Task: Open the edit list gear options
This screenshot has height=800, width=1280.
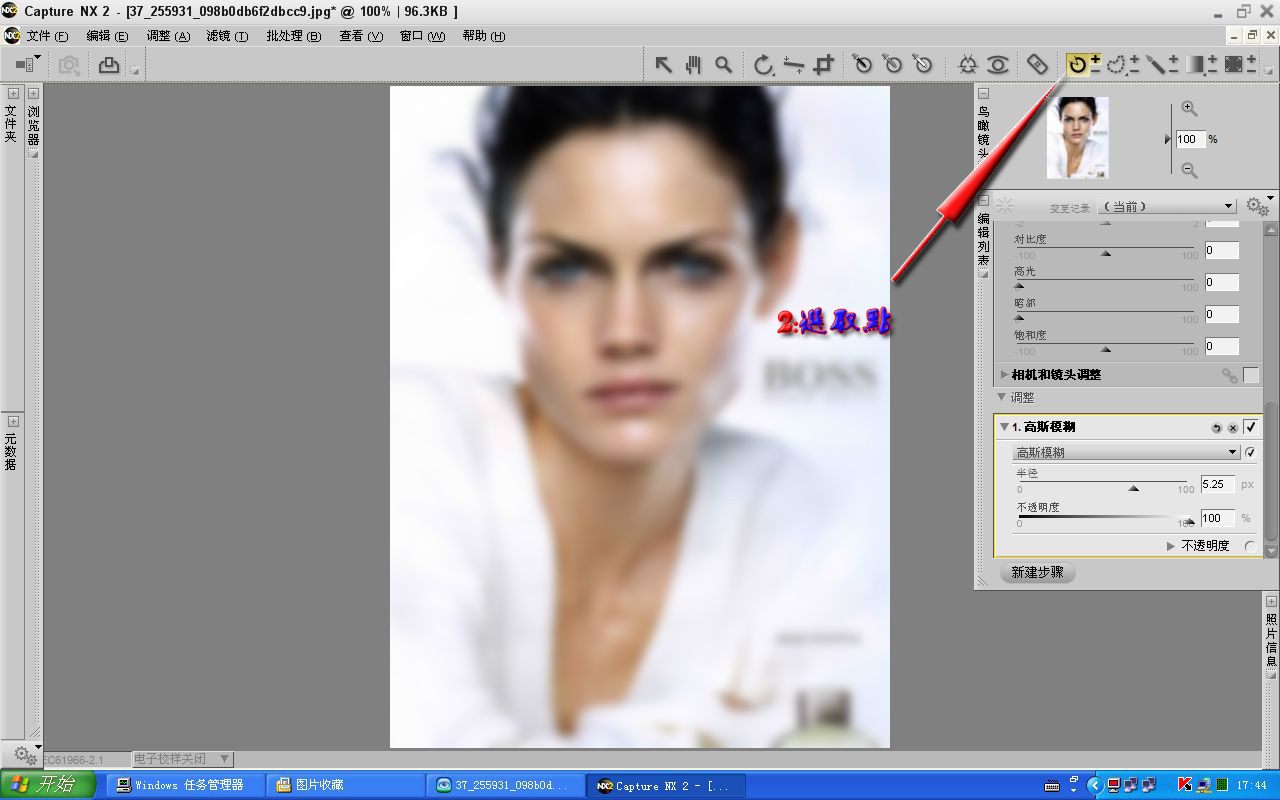Action: point(1256,206)
